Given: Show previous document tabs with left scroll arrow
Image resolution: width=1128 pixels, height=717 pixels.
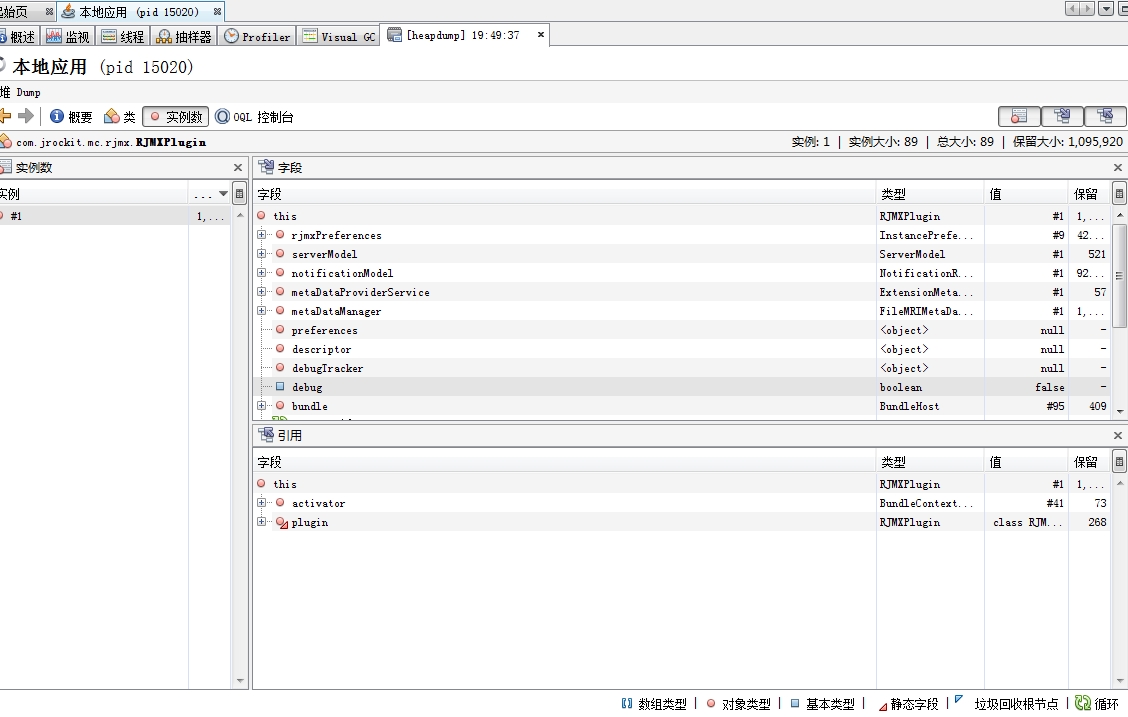Looking at the screenshot, I should pos(1072,9).
